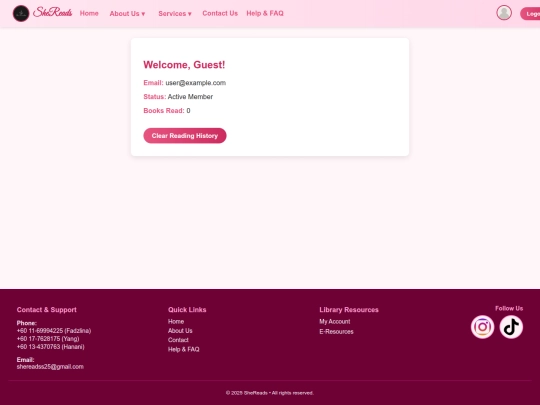Click the user@example.com email text
This screenshot has height=405, width=540.
(x=196, y=83)
